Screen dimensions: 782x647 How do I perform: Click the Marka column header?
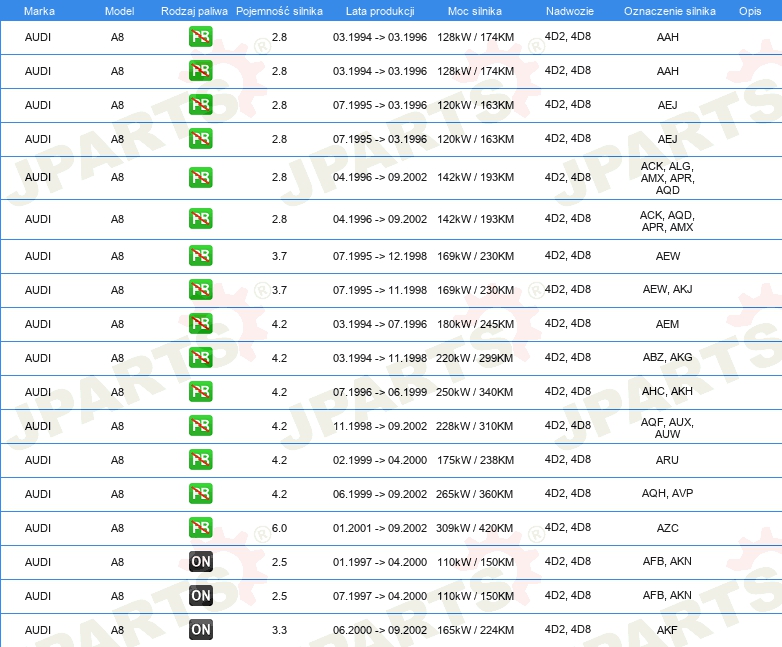coord(39,11)
